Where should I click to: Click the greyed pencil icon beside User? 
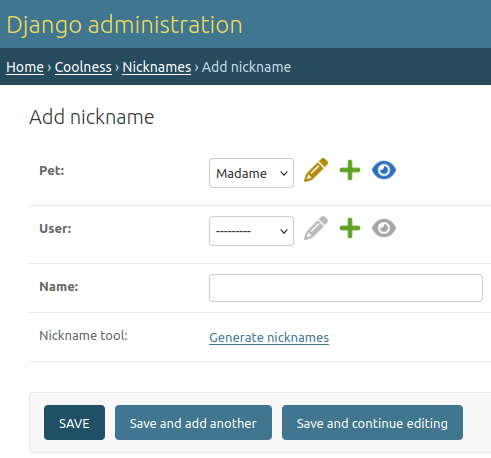click(x=316, y=228)
